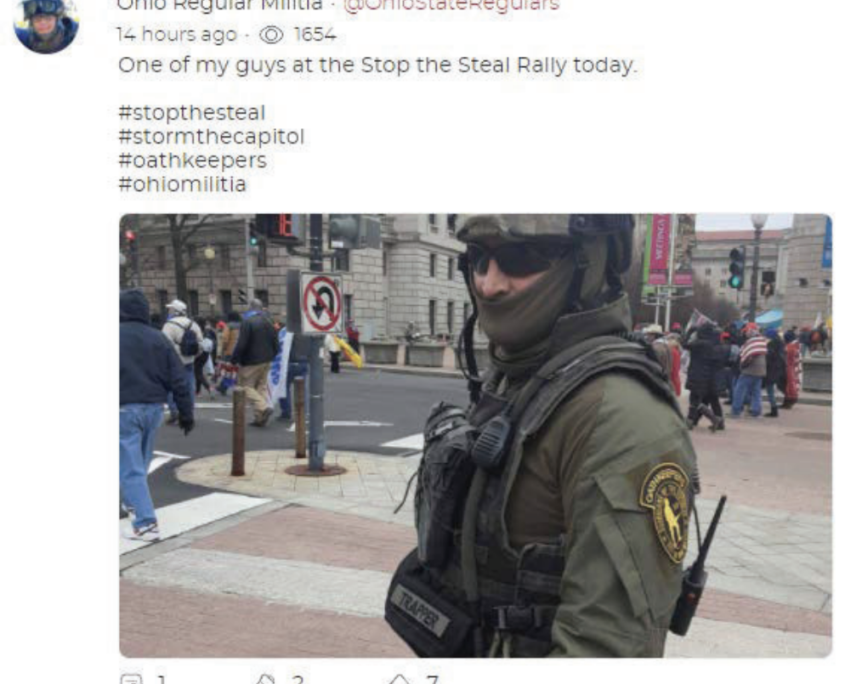Upvote the post using the arrow icon
The height and width of the screenshot is (684, 845).
pos(399,680)
